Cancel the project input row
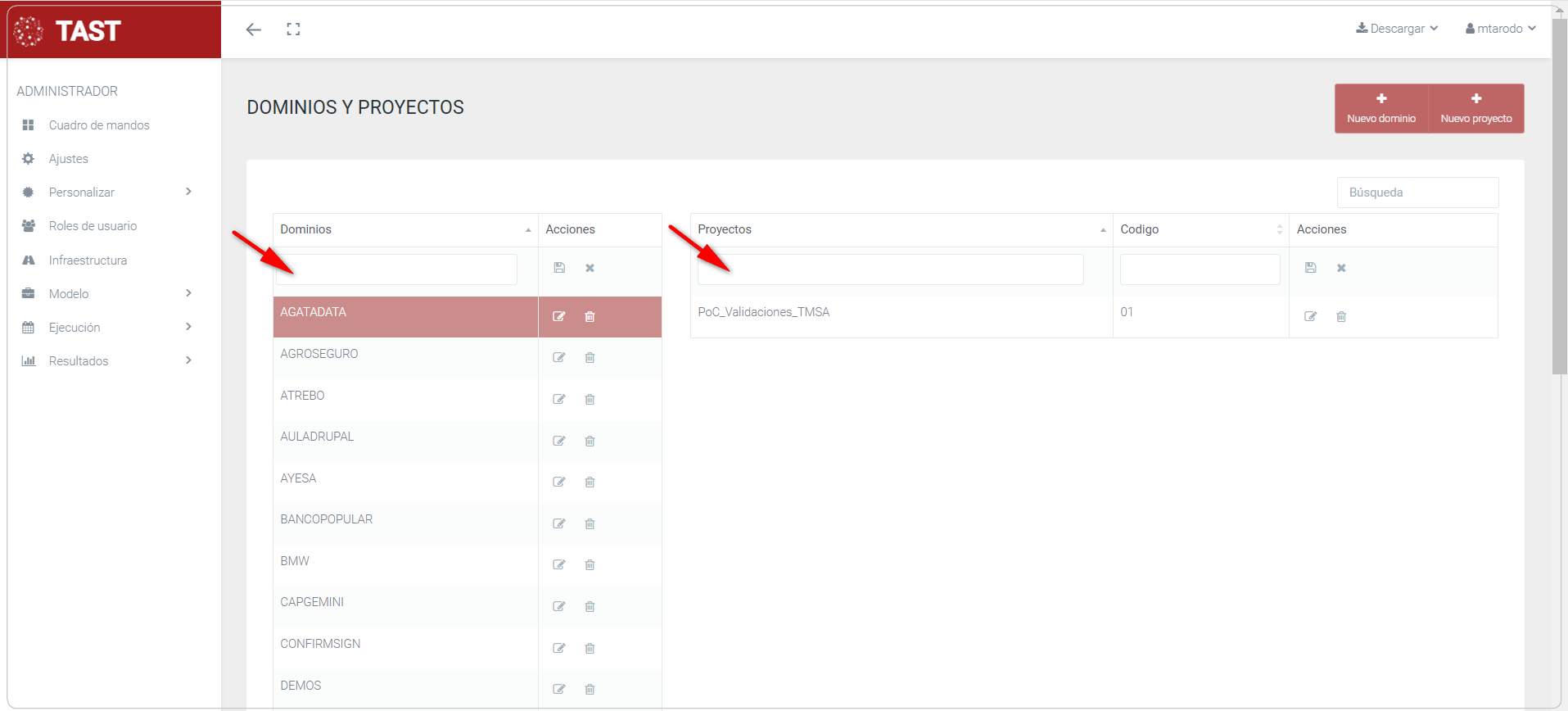Viewport: 1568px width, 711px height. click(1341, 268)
